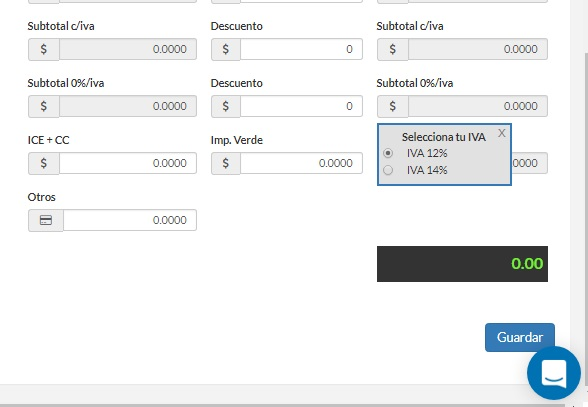Click the ICE + CC amount field

tap(128, 163)
